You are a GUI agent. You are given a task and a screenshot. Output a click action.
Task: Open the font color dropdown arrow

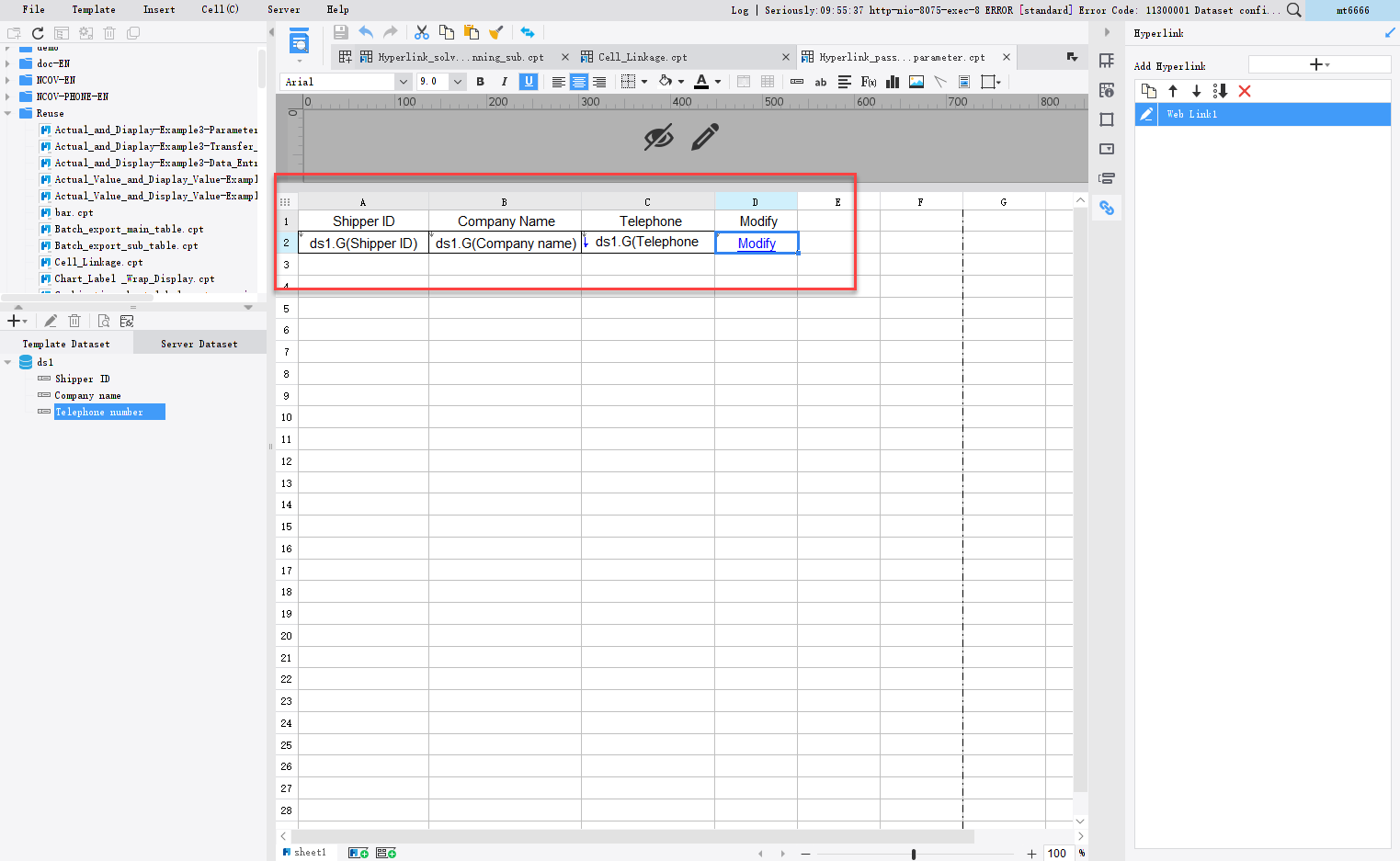(718, 82)
